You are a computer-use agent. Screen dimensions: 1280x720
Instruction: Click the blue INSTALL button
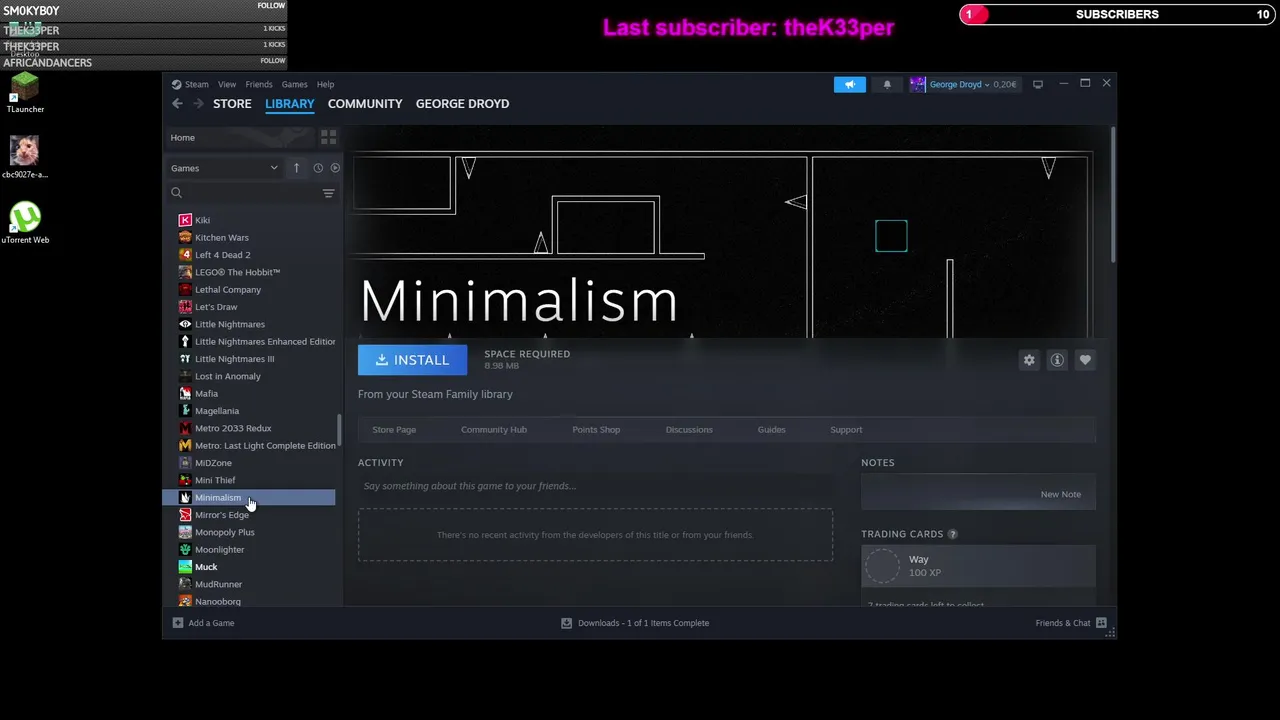412,360
